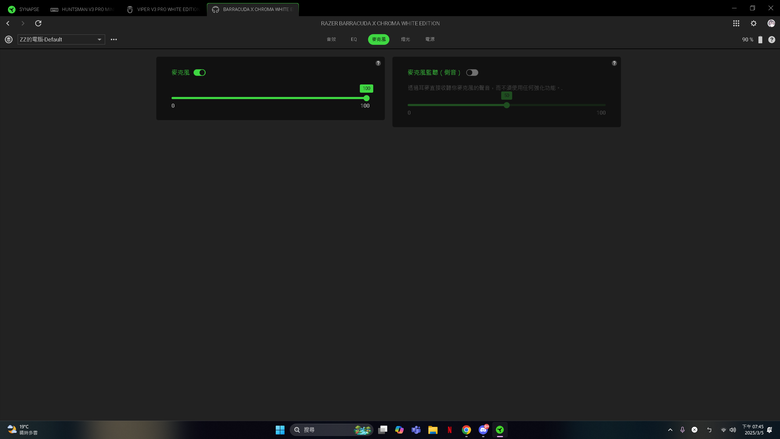Show hidden system tray icons

click(670, 430)
